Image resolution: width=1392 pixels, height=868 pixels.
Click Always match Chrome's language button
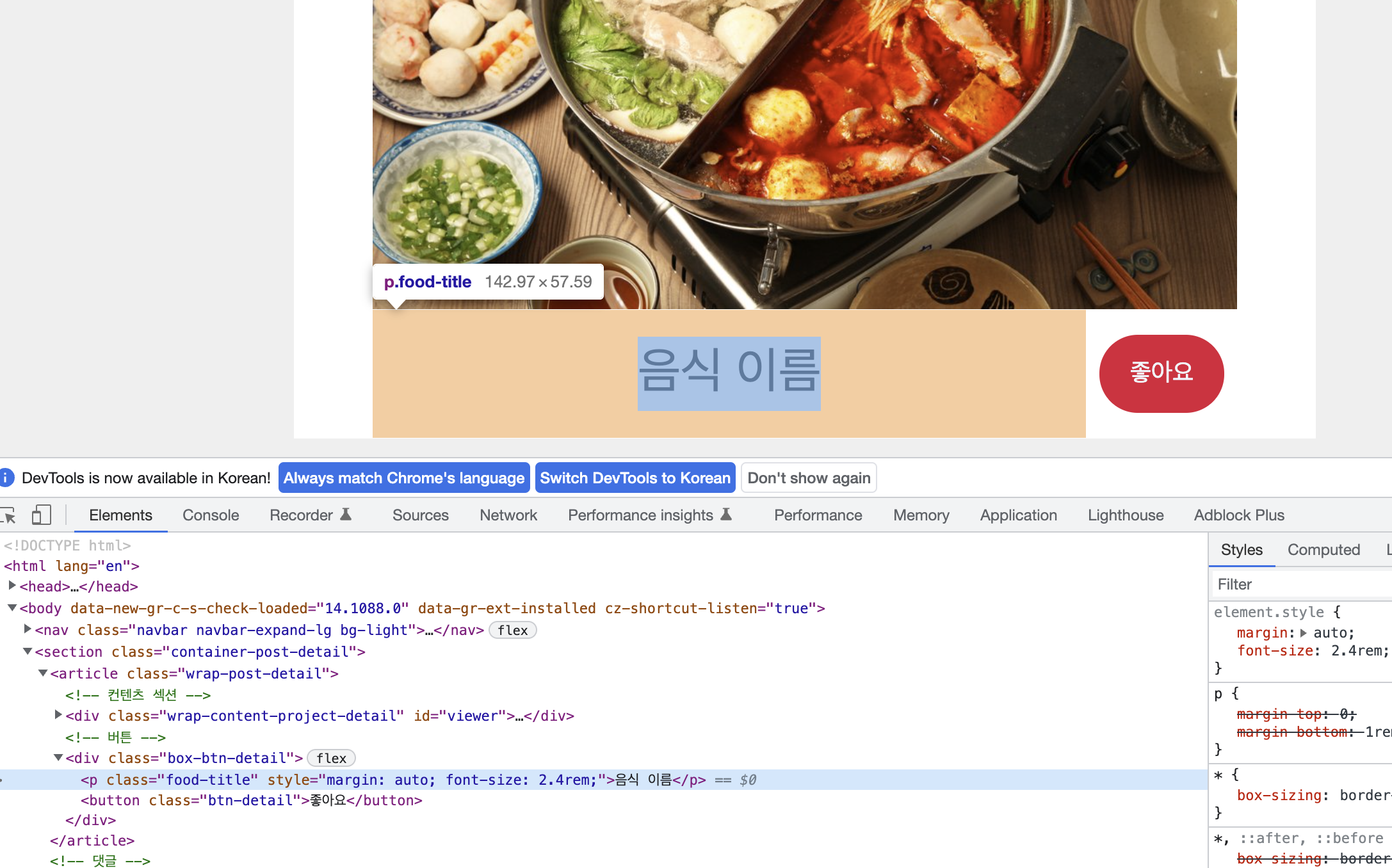pyautogui.click(x=404, y=478)
